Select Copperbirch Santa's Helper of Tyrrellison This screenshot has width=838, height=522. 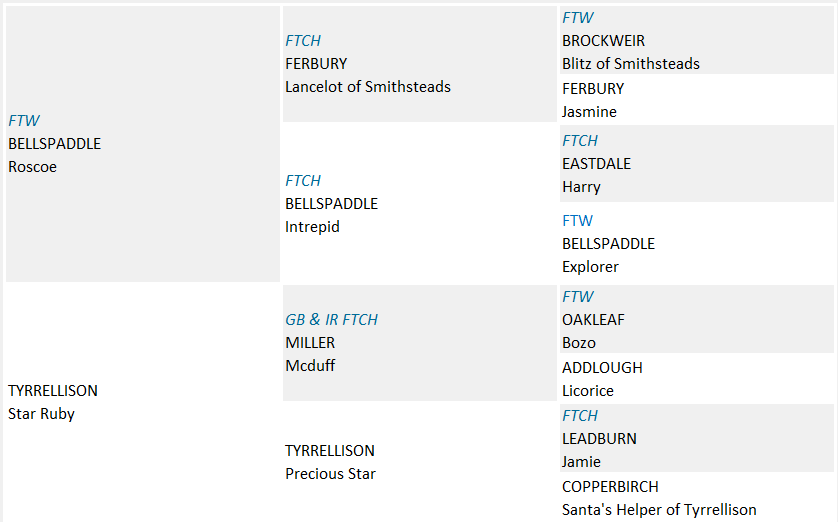point(659,498)
